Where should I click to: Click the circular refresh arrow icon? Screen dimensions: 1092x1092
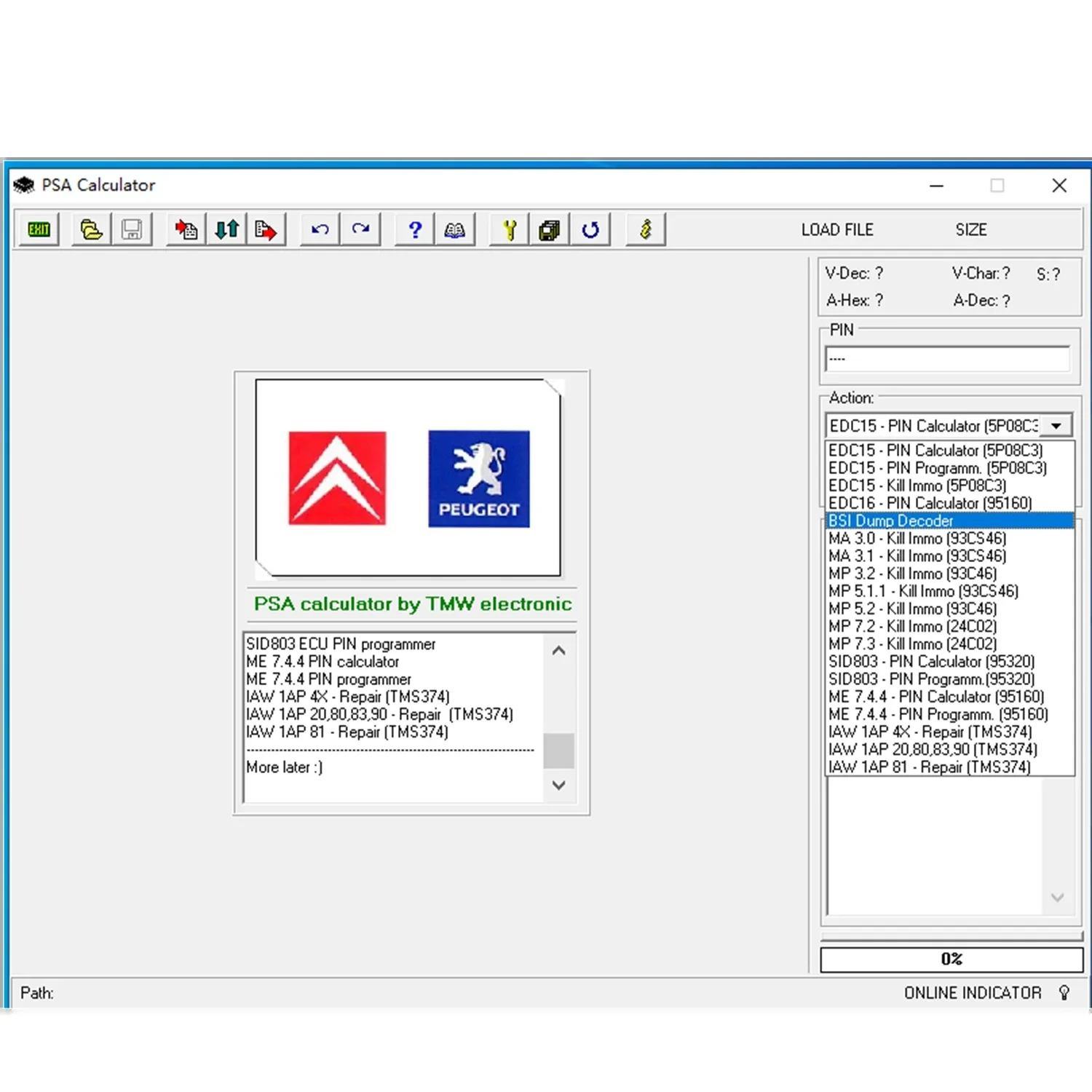pos(590,230)
